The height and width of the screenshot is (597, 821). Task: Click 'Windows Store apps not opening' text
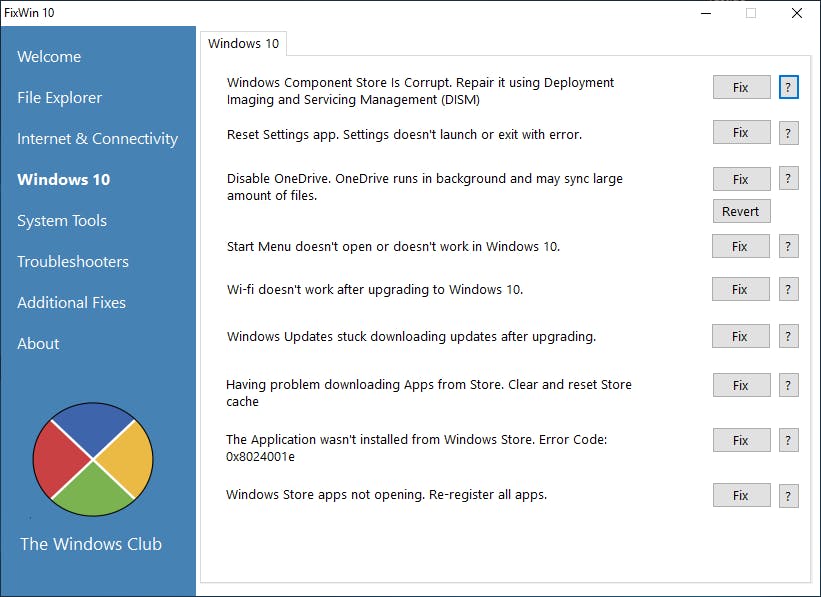coord(386,495)
